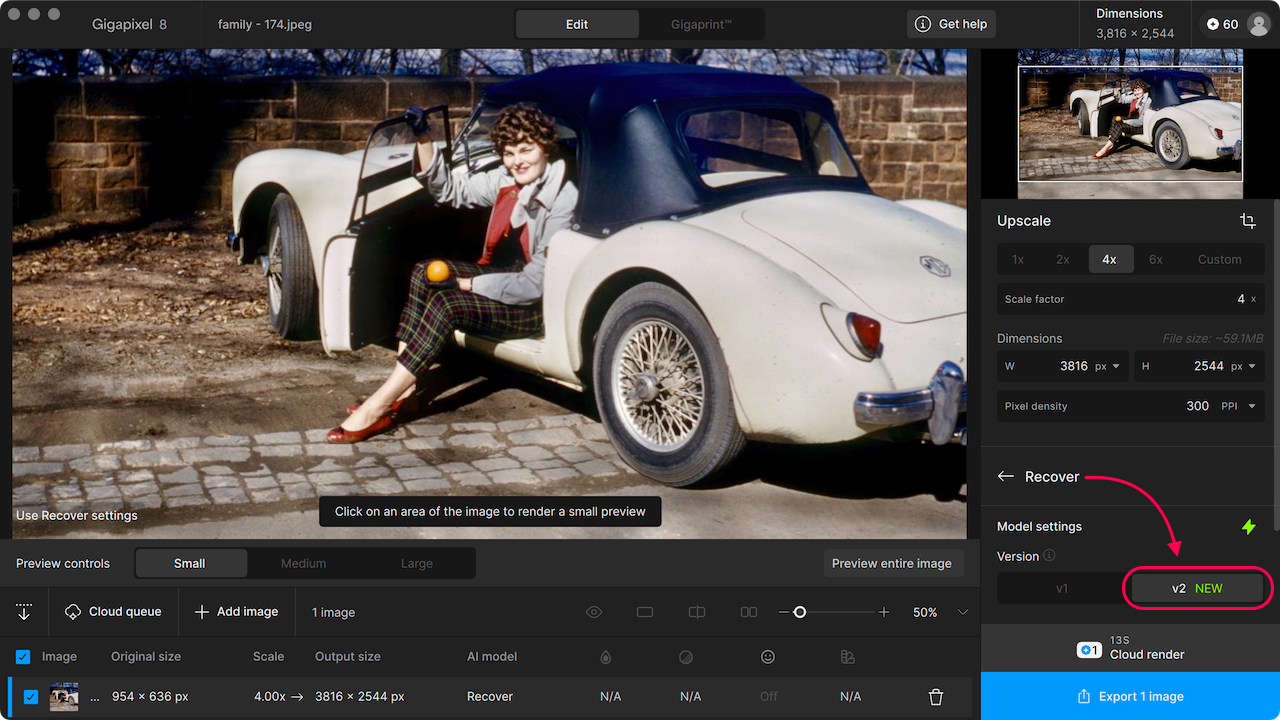
Task: Open the width px unit dropdown
Action: (x=1108, y=366)
